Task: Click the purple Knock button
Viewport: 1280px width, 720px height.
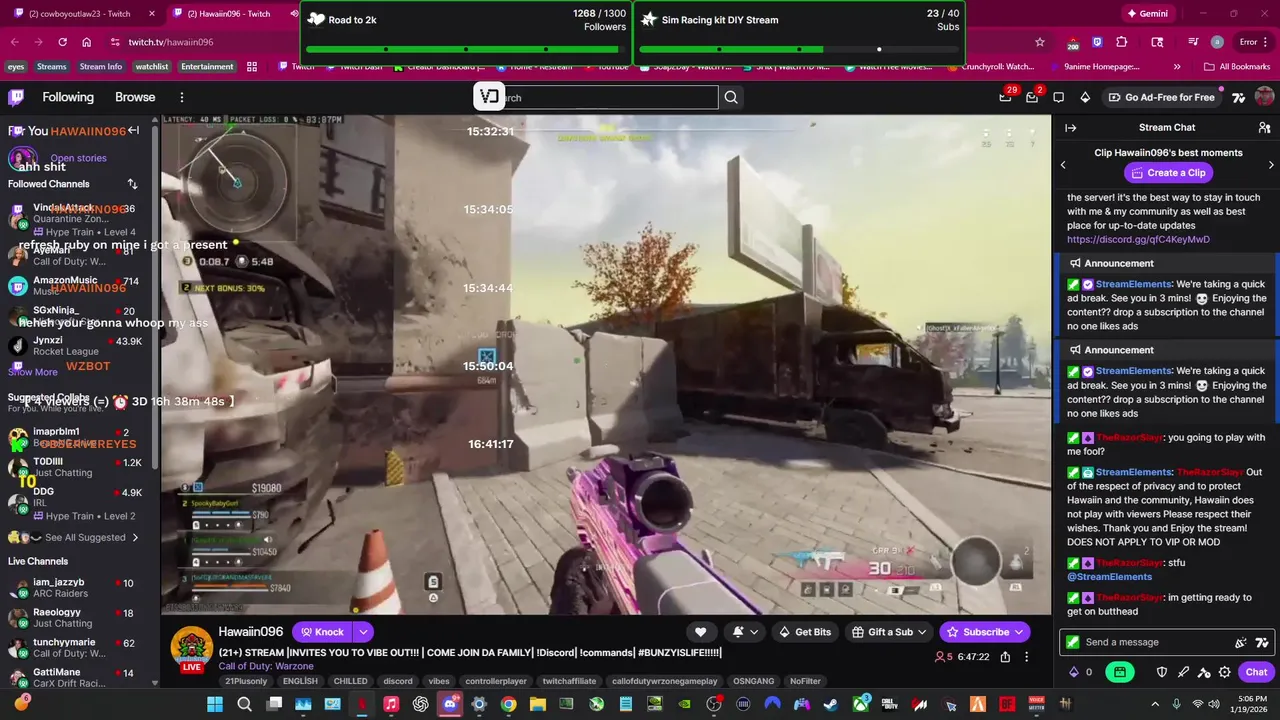Action: click(322, 632)
